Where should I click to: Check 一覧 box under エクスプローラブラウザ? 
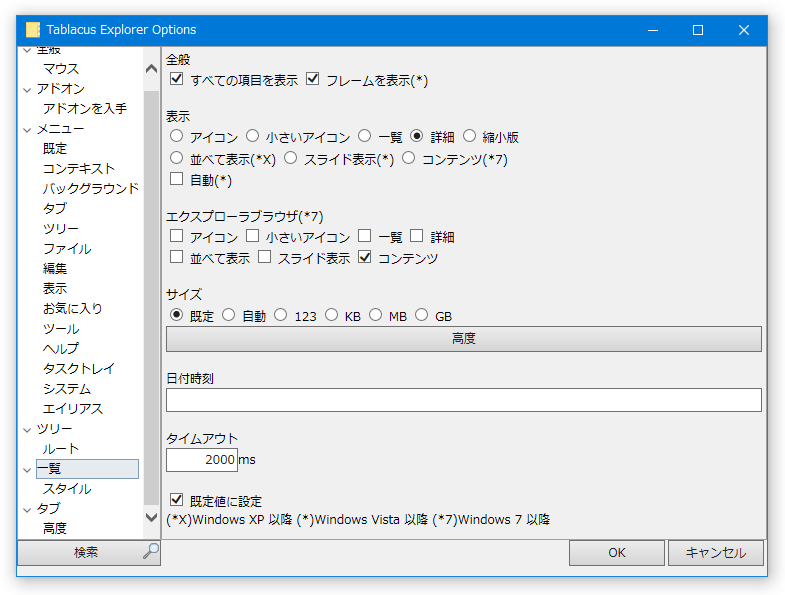[364, 235]
